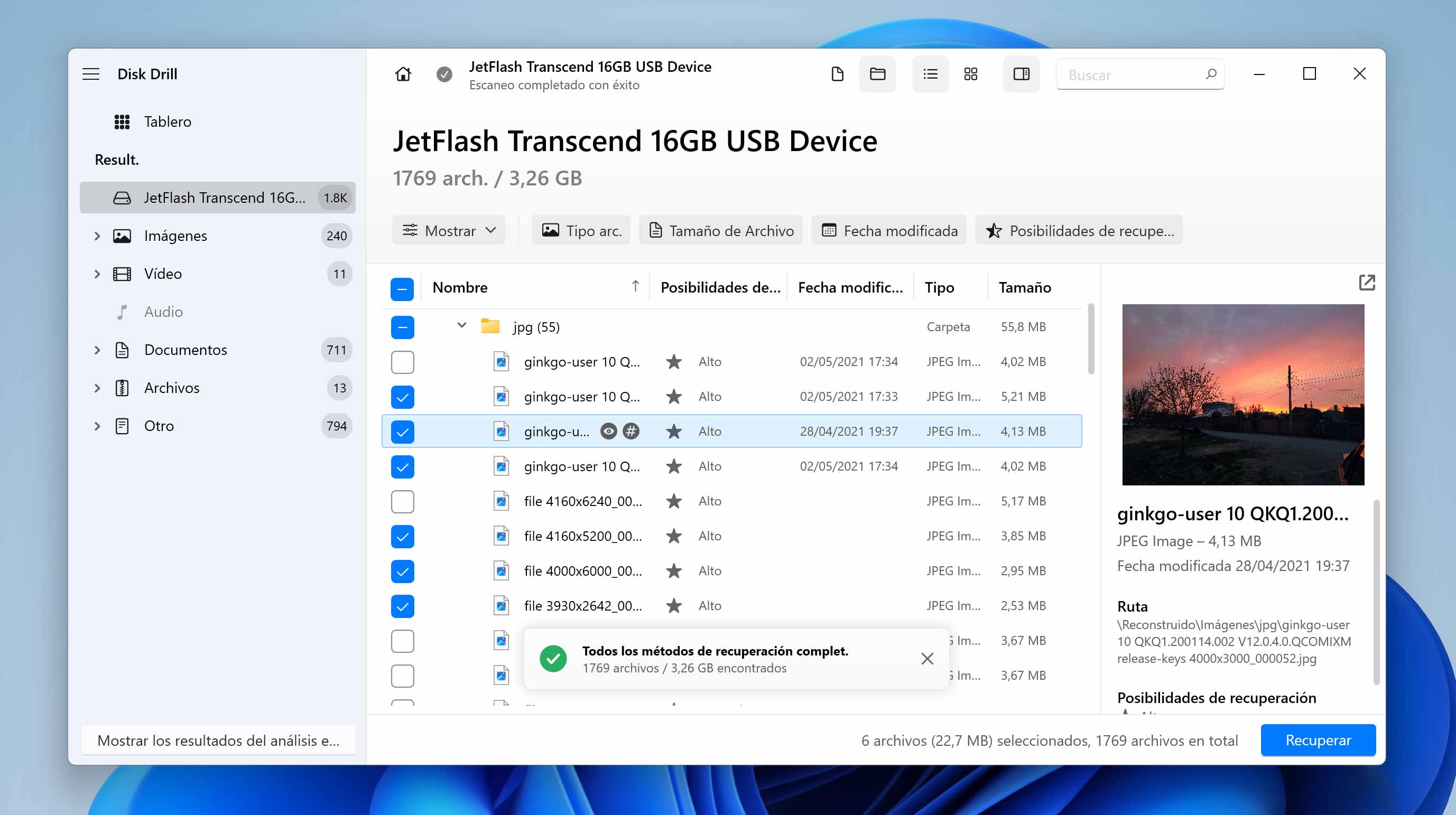Toggle the select-all checkbox in header
Viewport: 1456px width, 815px height.
[402, 288]
